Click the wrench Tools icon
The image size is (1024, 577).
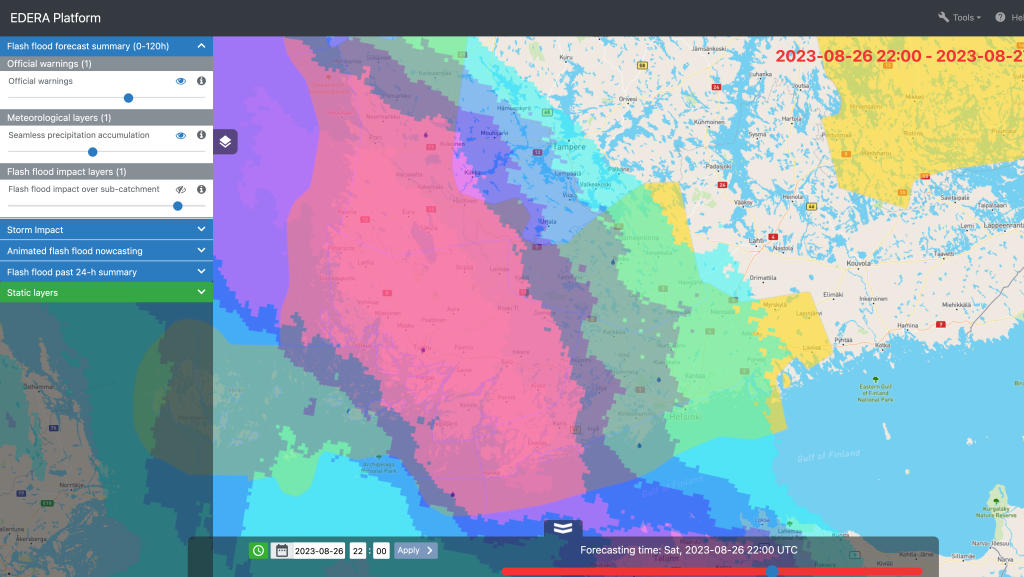943,18
